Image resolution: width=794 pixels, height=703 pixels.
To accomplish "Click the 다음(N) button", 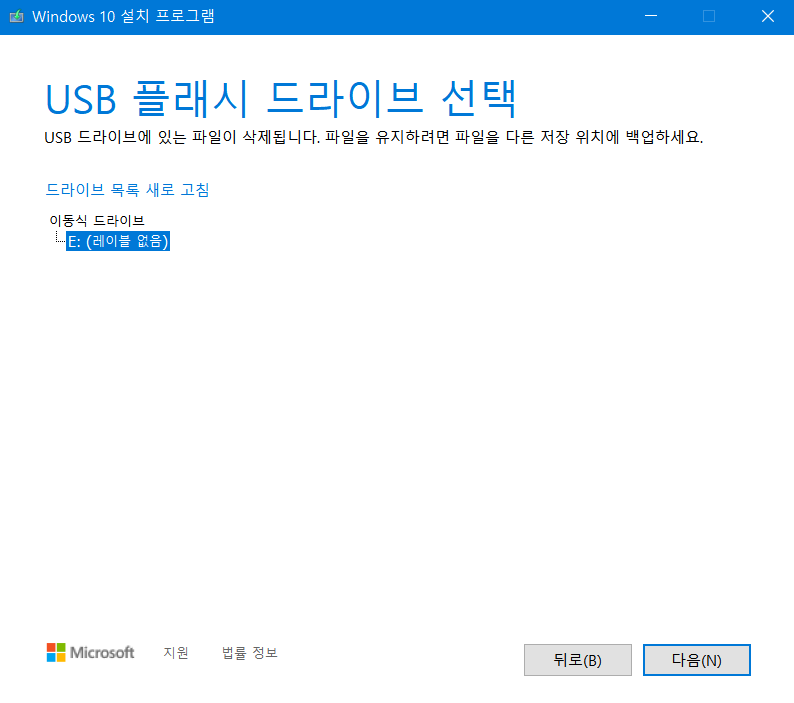I will pyautogui.click(x=696, y=660).
